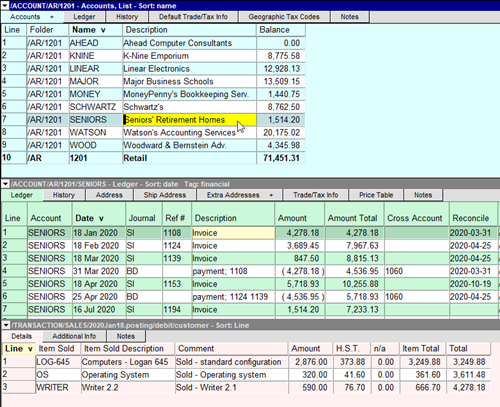Select the K-Nine Emporium description
This screenshot has width=500, height=407.
(189, 56)
